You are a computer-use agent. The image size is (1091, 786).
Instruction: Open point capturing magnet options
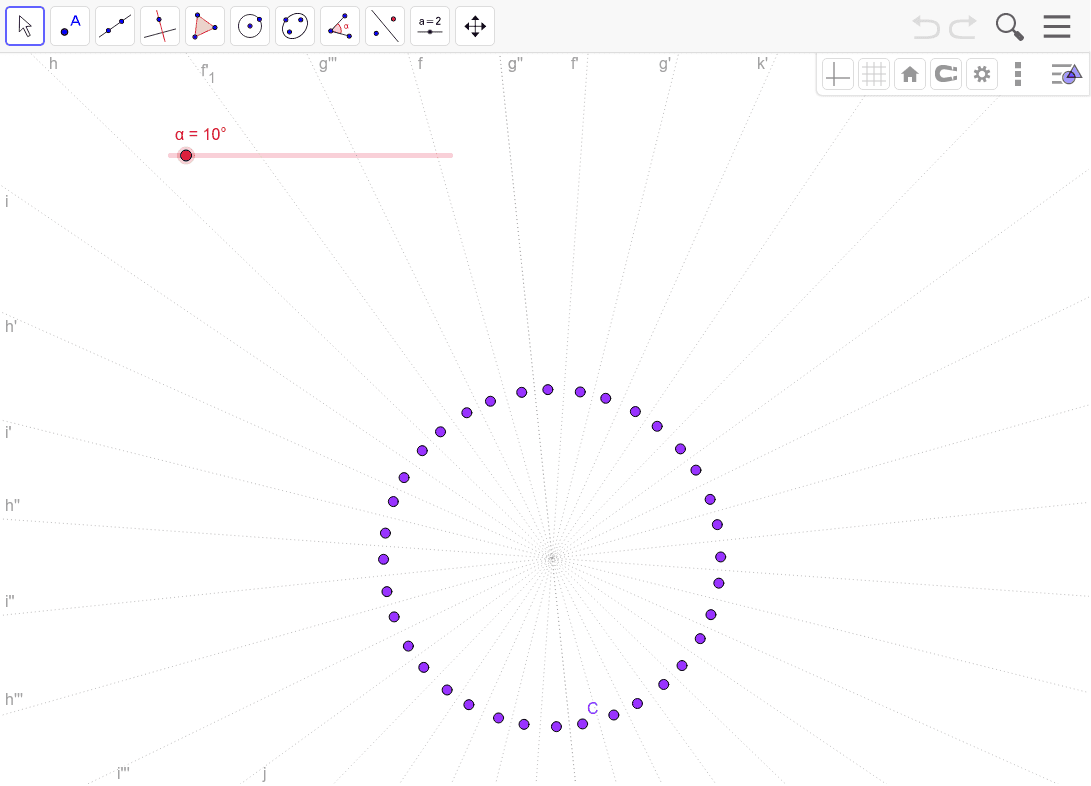point(946,74)
